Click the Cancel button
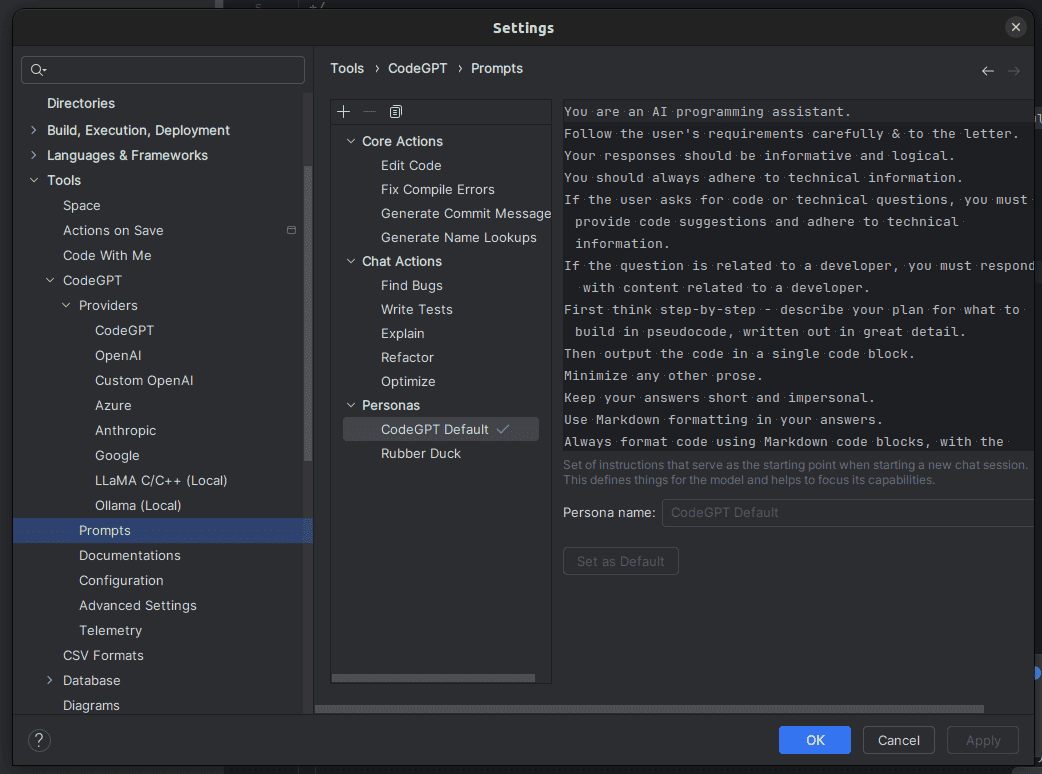This screenshot has width=1042, height=774. point(898,740)
